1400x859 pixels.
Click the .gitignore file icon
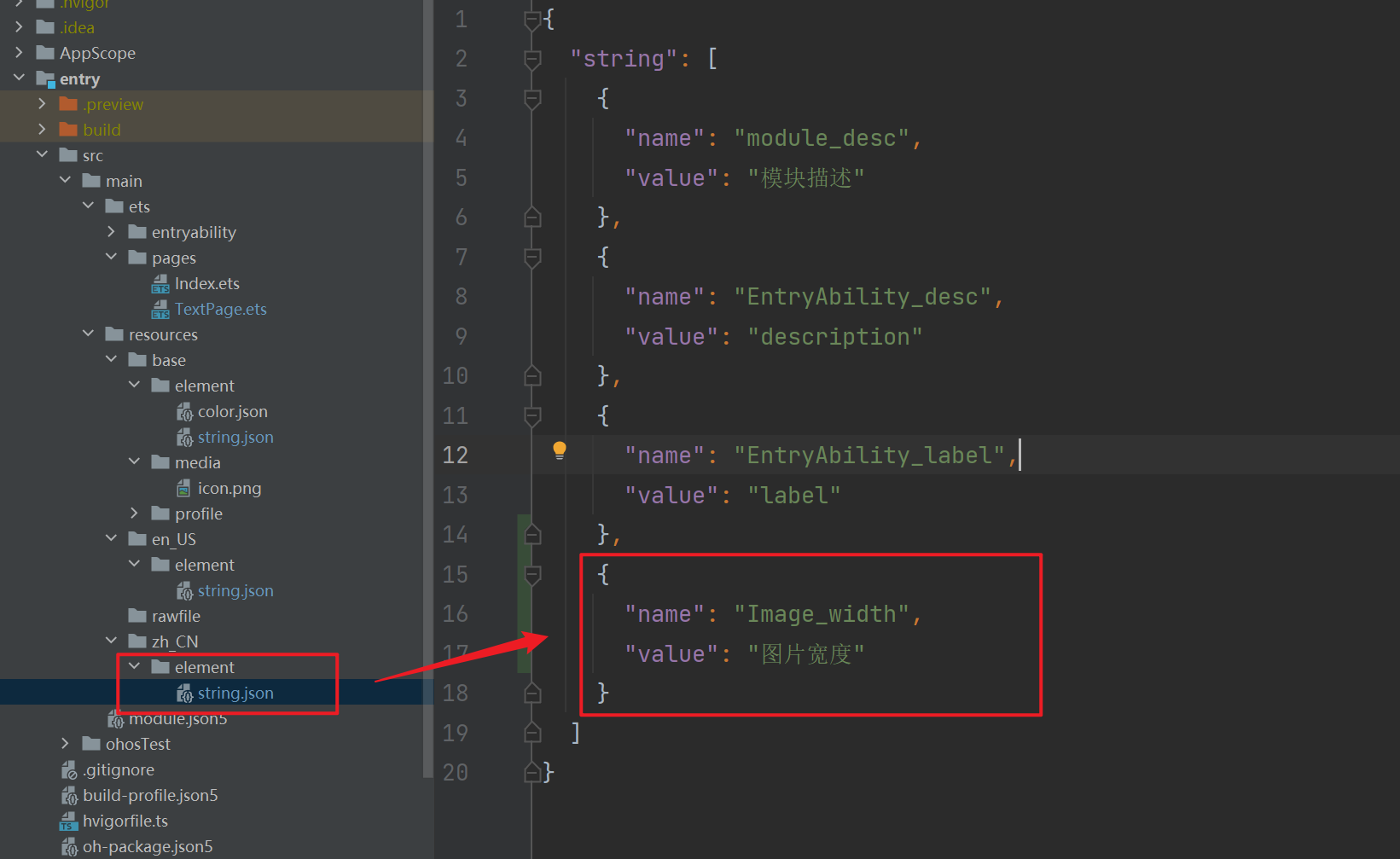tap(69, 770)
